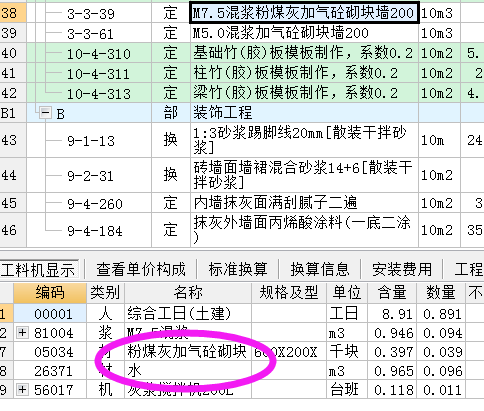484x411 pixels.
Task: Click the cell 基础竹(胶)板模板制作，系数0.2
Action: (304, 53)
